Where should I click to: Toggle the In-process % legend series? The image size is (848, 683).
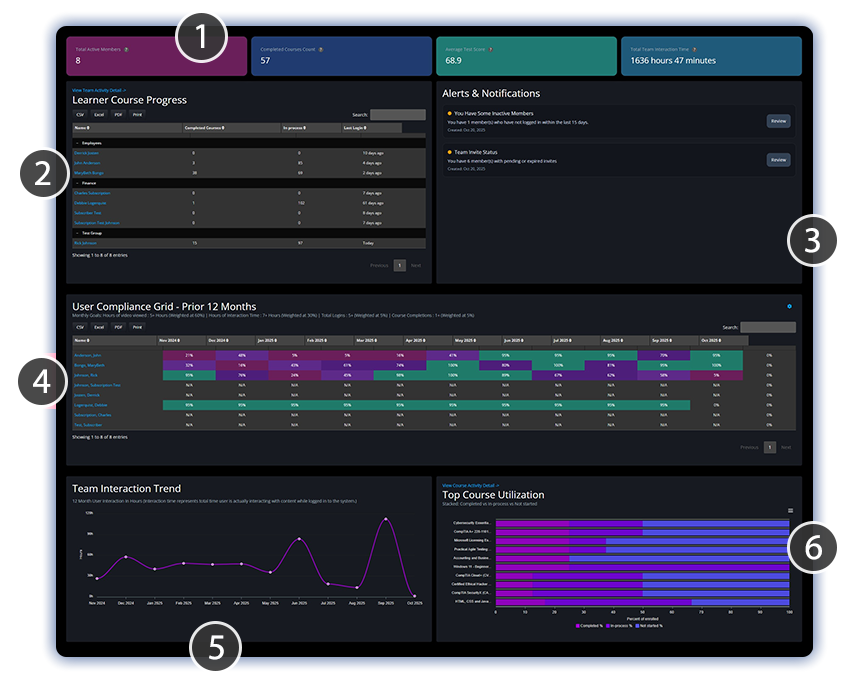(619, 626)
